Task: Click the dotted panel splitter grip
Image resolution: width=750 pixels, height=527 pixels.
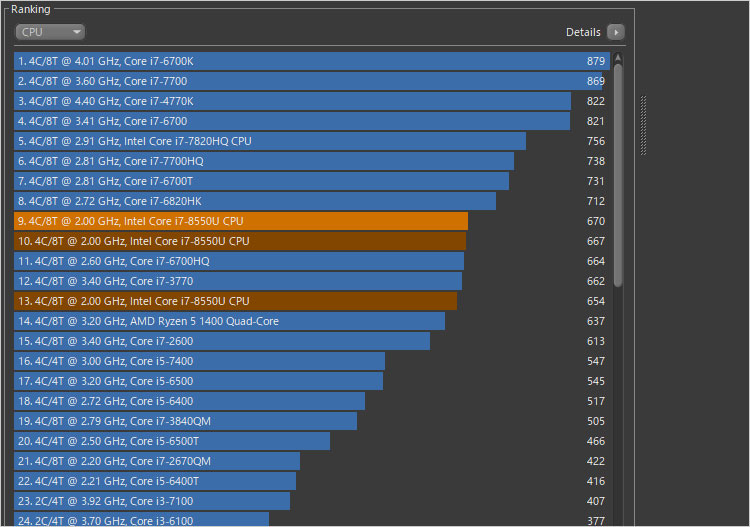Action: tap(643, 125)
